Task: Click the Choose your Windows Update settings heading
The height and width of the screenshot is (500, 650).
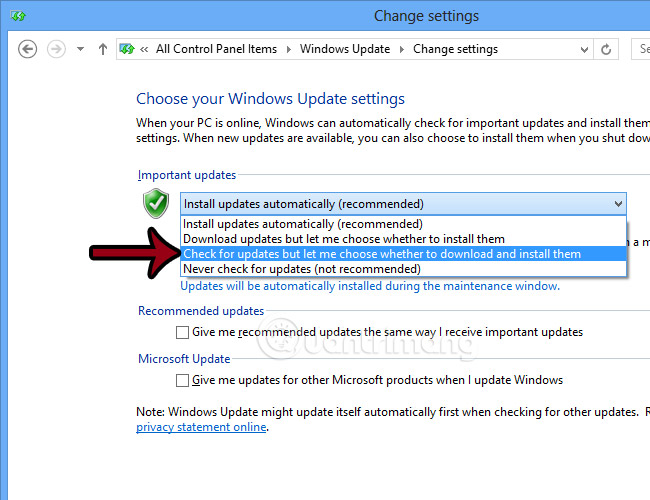Action: coord(270,99)
